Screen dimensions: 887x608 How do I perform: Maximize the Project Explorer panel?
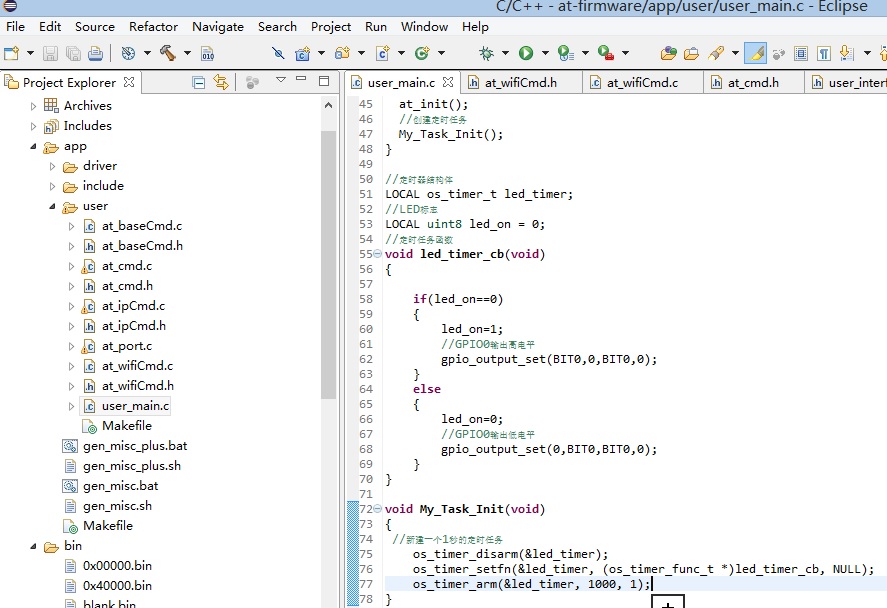click(x=324, y=81)
